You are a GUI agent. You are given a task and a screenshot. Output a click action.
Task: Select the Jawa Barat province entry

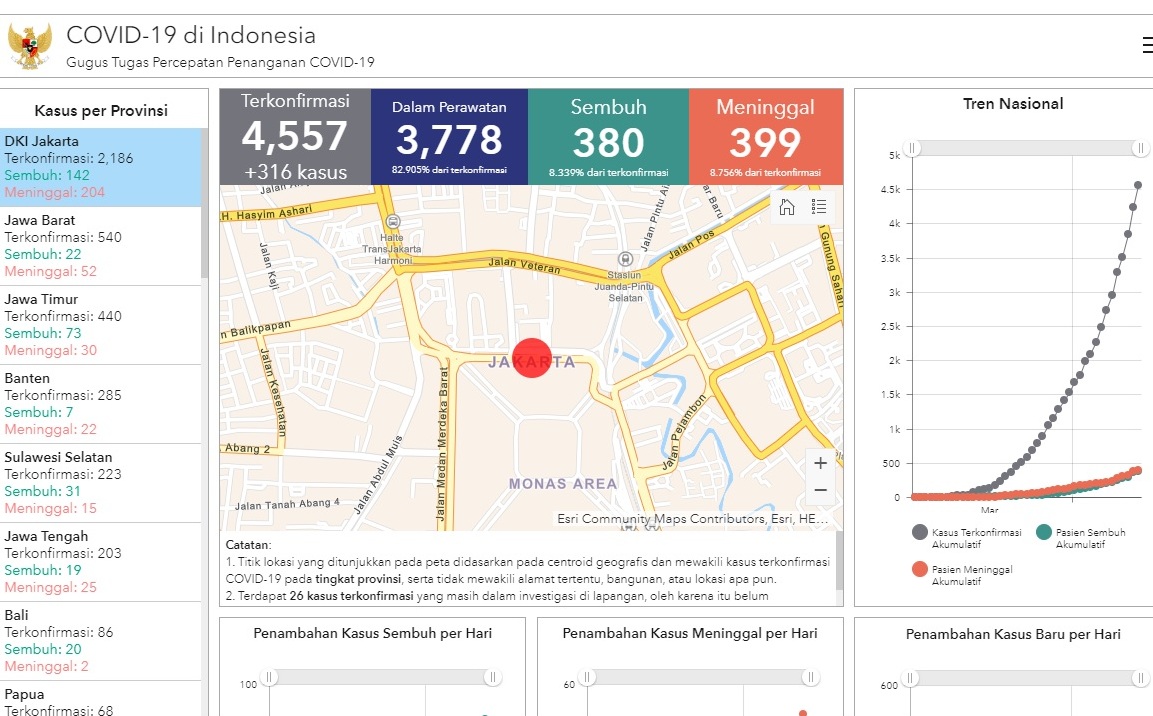pyautogui.click(x=100, y=244)
